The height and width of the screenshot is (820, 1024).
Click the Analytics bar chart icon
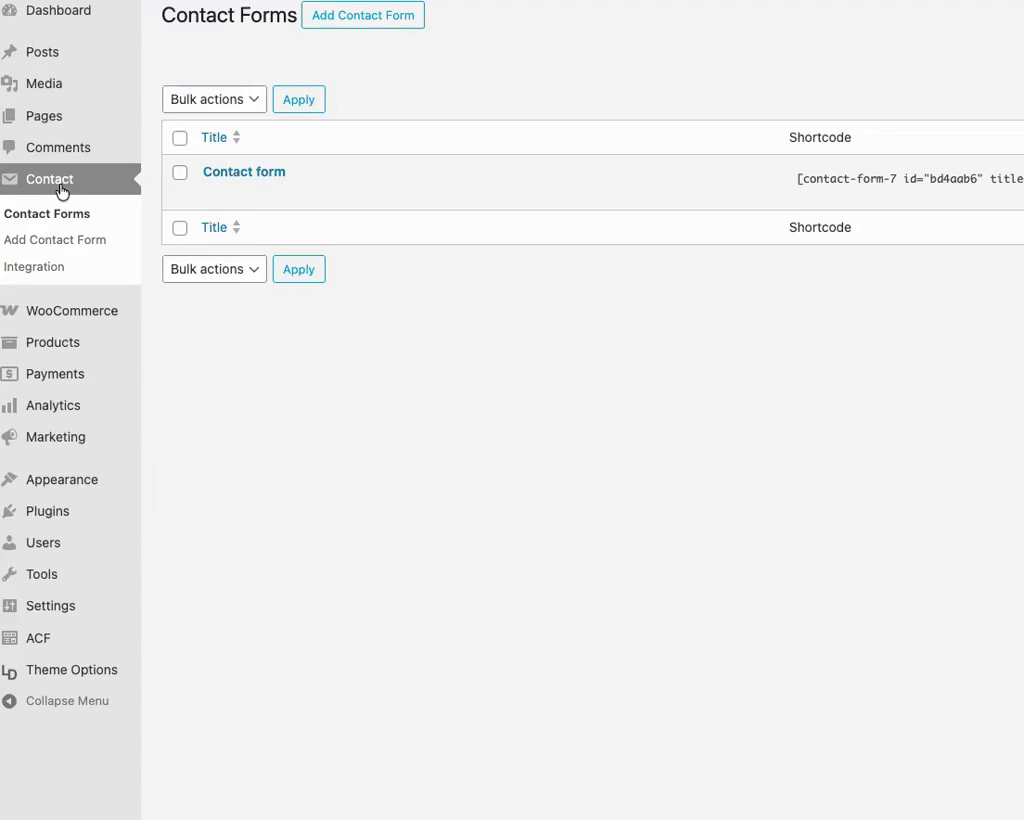click(x=10, y=406)
